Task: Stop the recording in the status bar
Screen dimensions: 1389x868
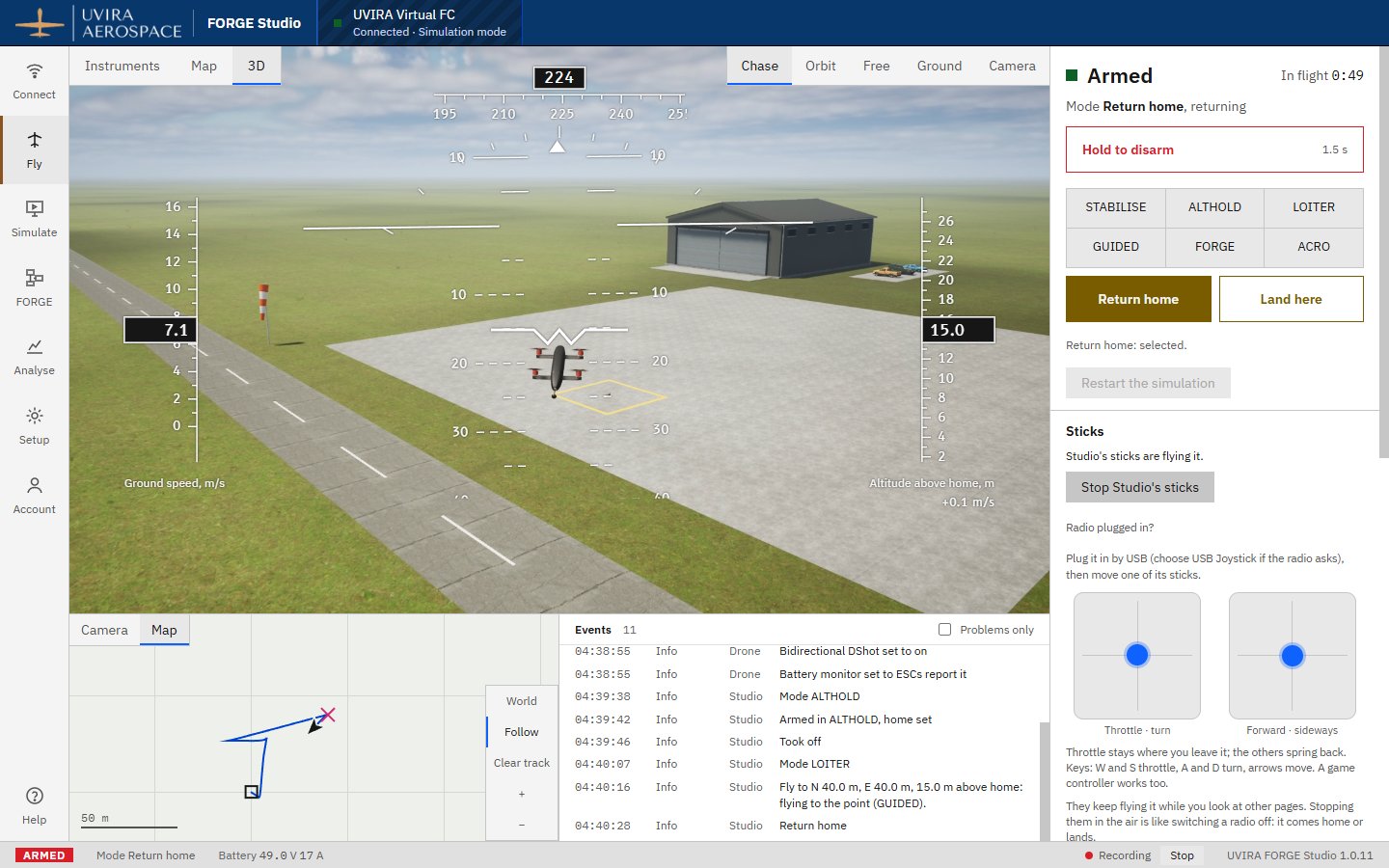Action: [x=1183, y=855]
